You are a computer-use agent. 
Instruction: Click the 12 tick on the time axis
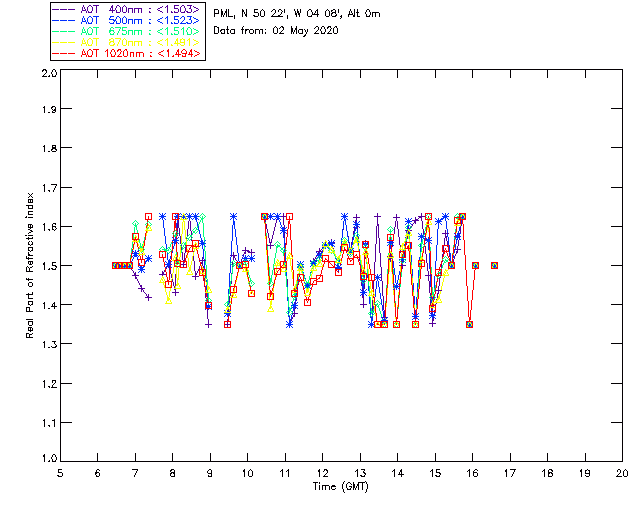[322, 473]
